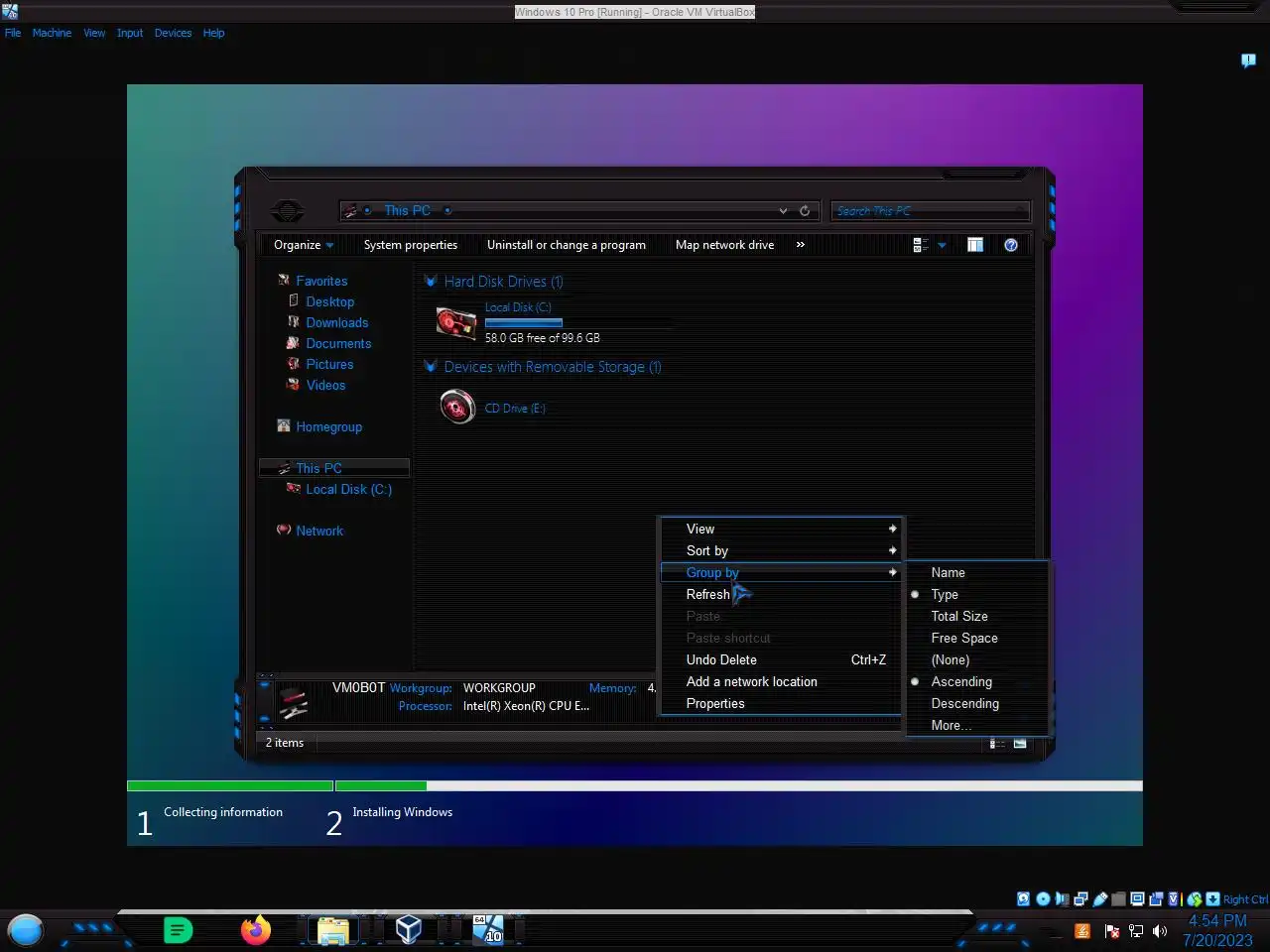The height and width of the screenshot is (952, 1270).
Task: Click Uninstall or change a program
Action: (x=567, y=245)
